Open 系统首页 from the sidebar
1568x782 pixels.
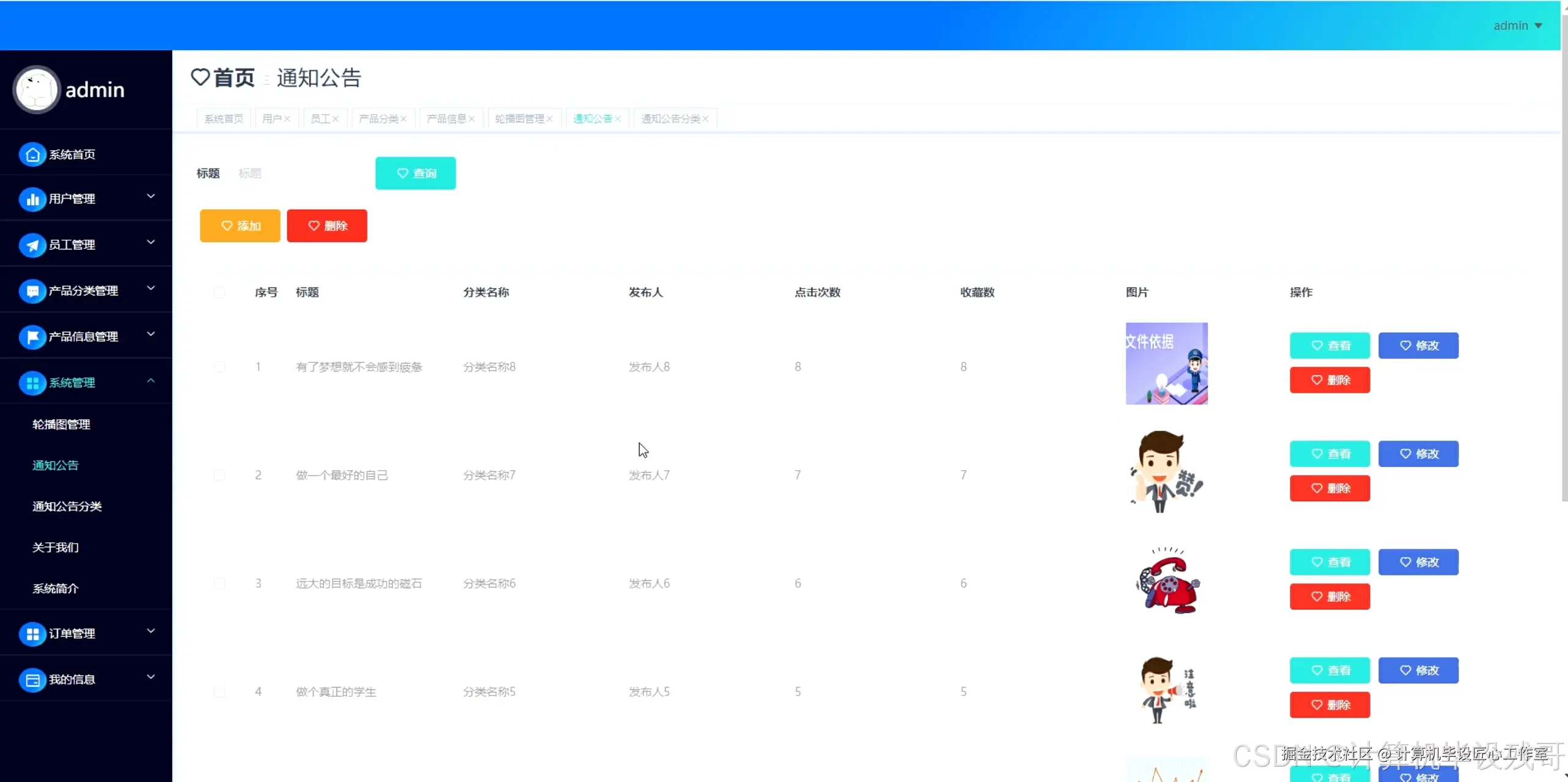[72, 154]
